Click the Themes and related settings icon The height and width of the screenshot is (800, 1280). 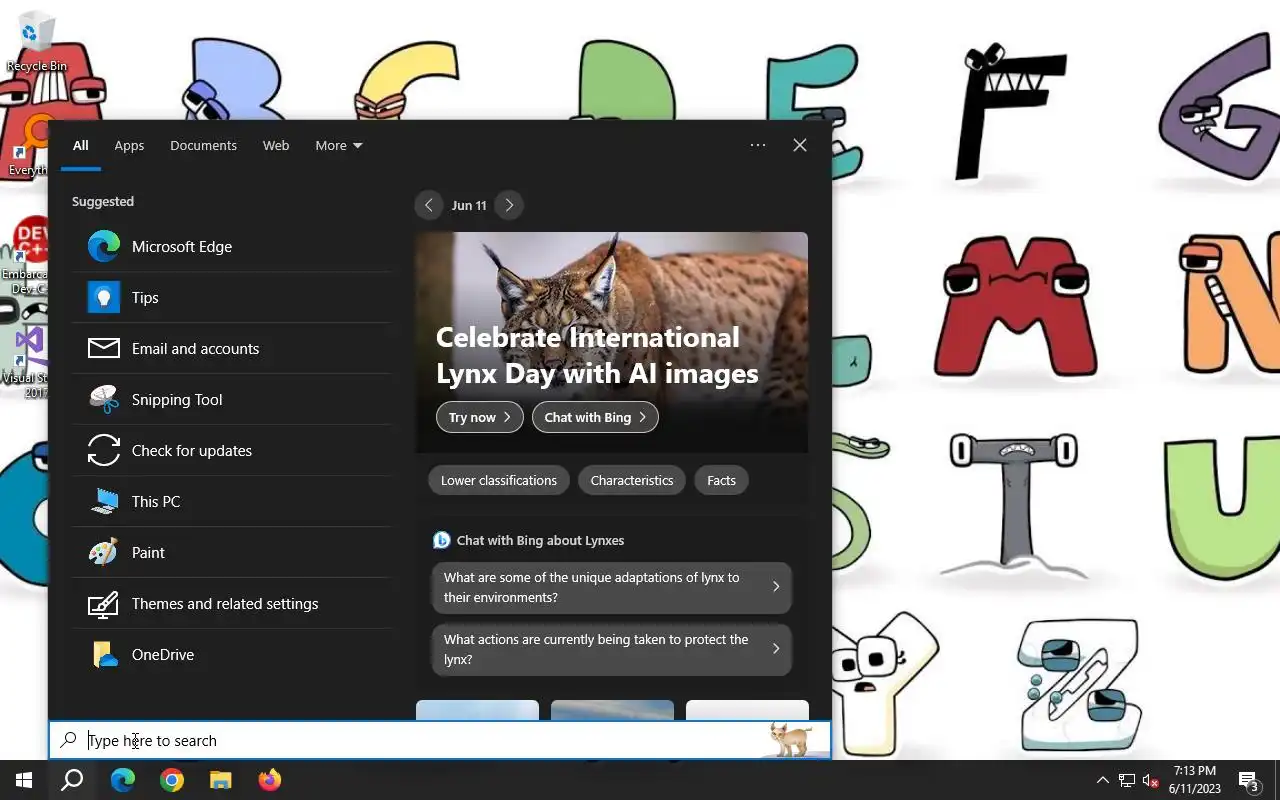tap(104, 603)
